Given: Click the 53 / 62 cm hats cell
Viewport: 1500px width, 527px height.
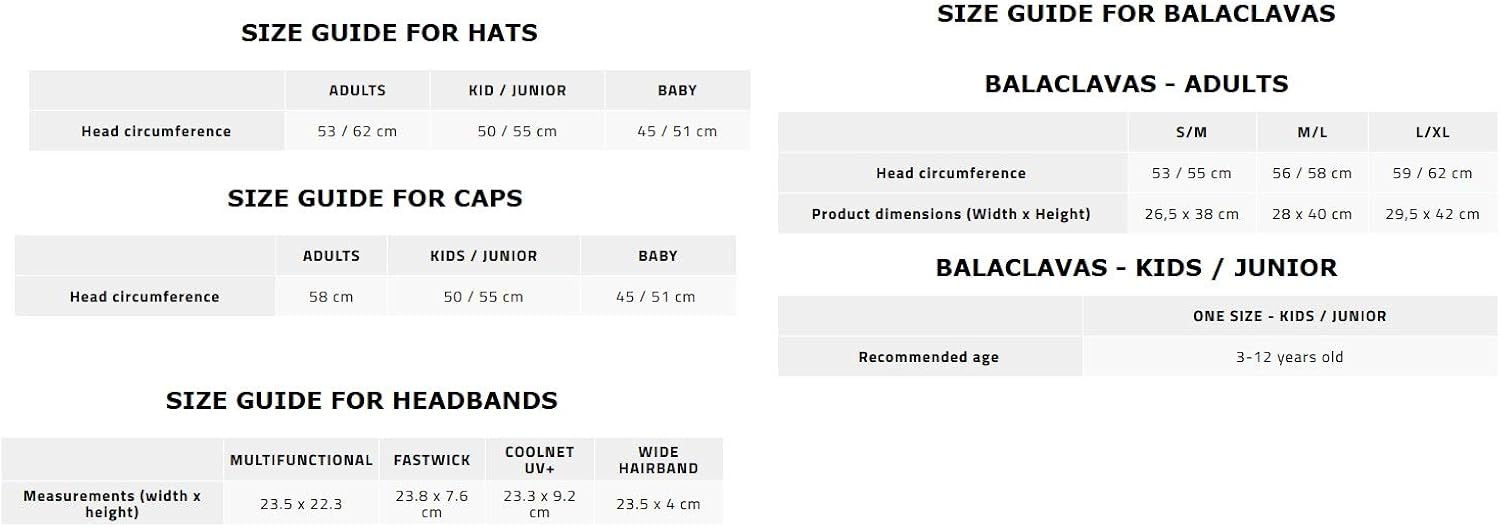Looking at the screenshot, I should [x=357, y=131].
